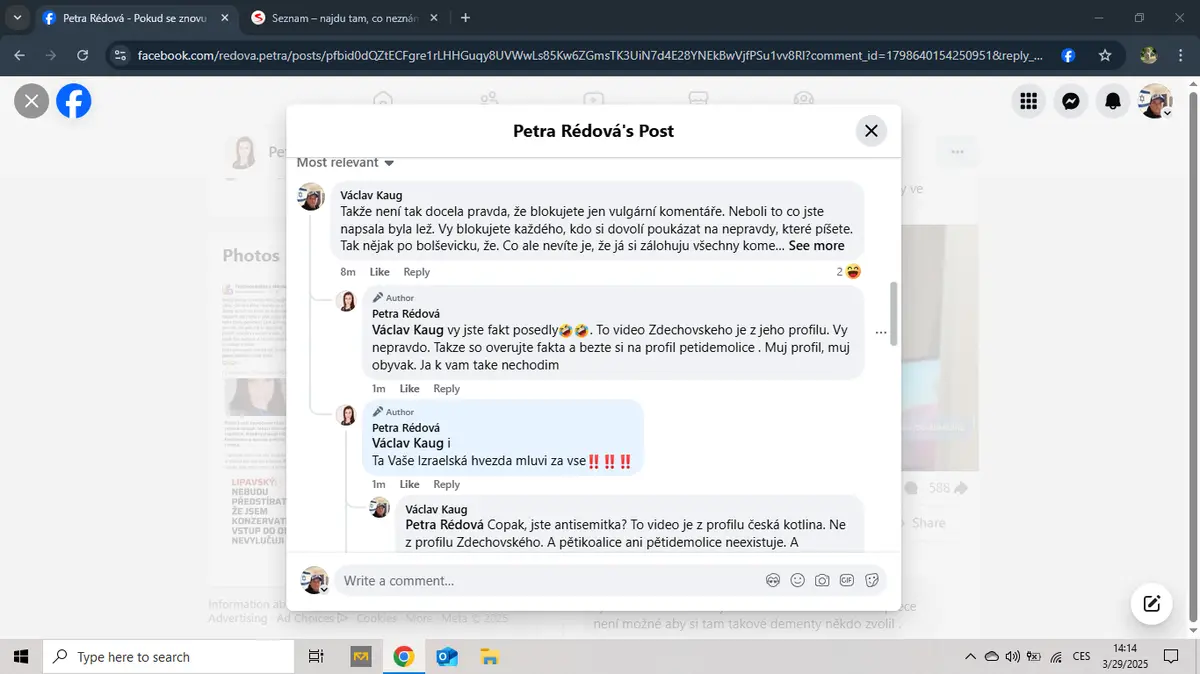
Task: Close the Petra Rédová's Post dialog
Action: 871,131
